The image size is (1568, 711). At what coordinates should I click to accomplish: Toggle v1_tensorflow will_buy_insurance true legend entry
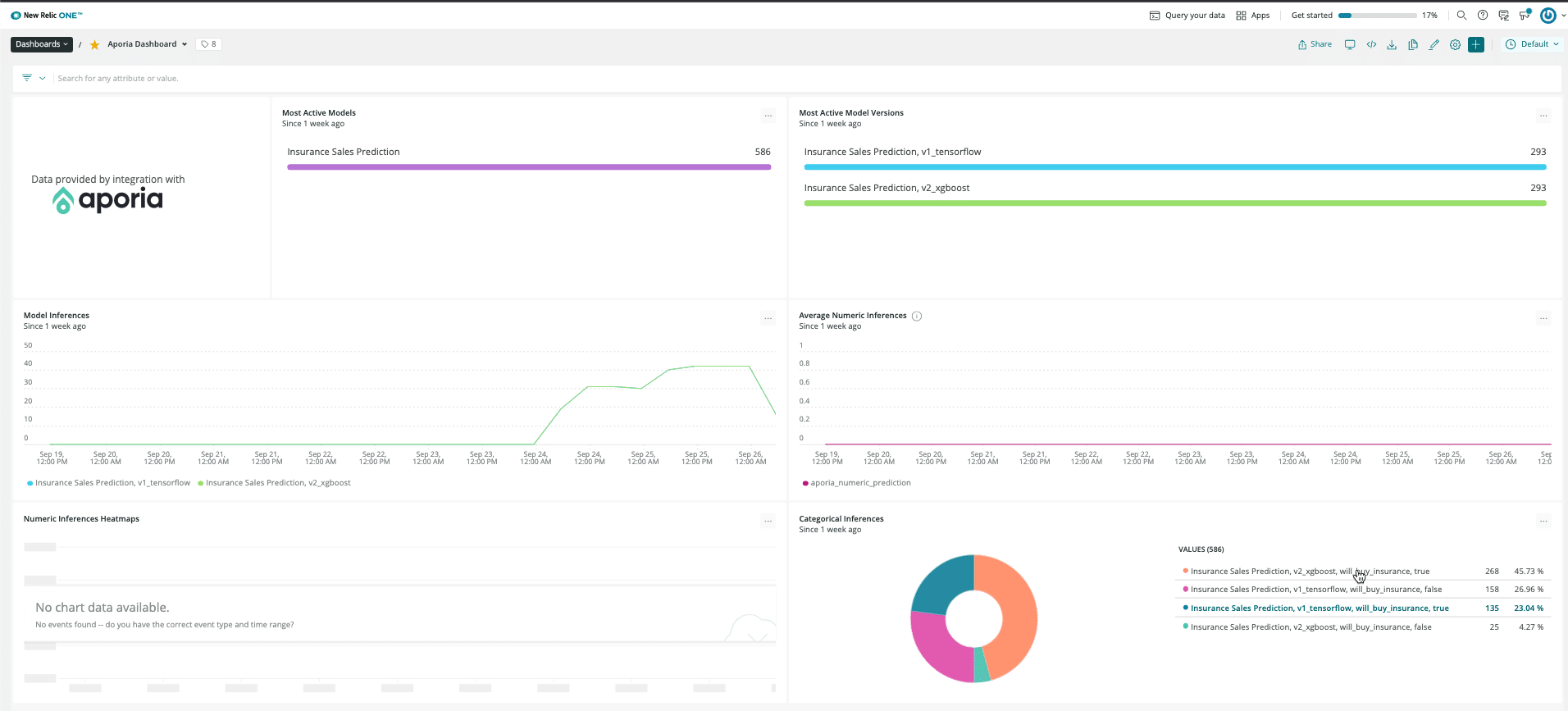[x=1363, y=608]
